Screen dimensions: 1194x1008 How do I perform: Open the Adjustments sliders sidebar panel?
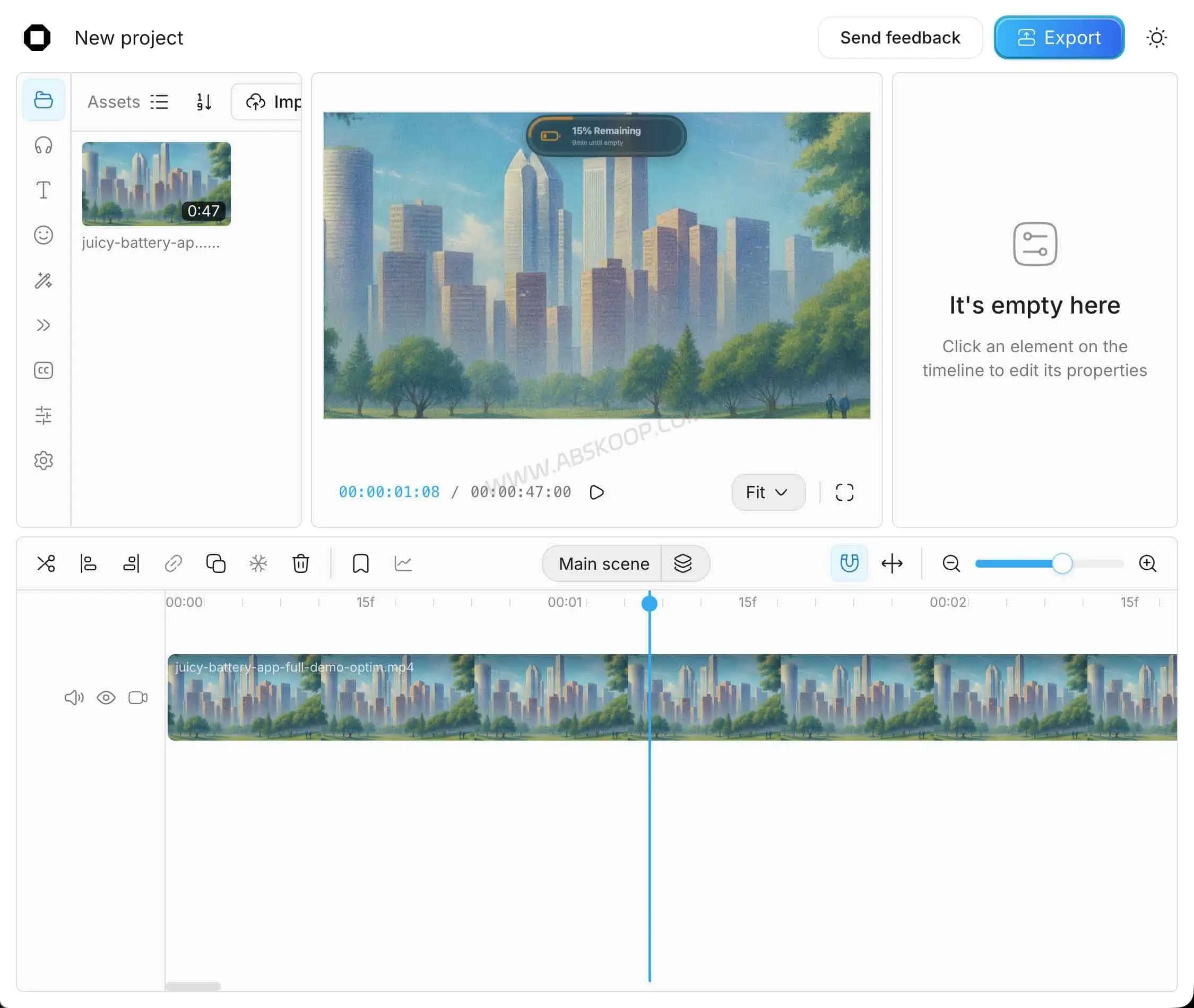tap(44, 415)
